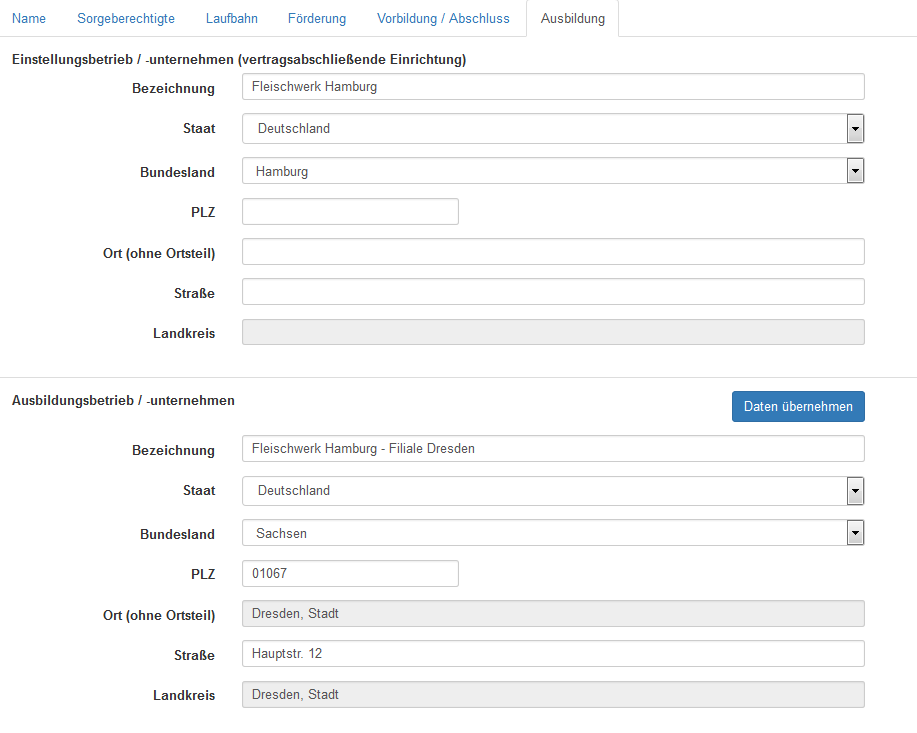Click the empty Landkreis field of Einstellungsbetrieb
This screenshot has height=733, width=917.
[x=553, y=332]
